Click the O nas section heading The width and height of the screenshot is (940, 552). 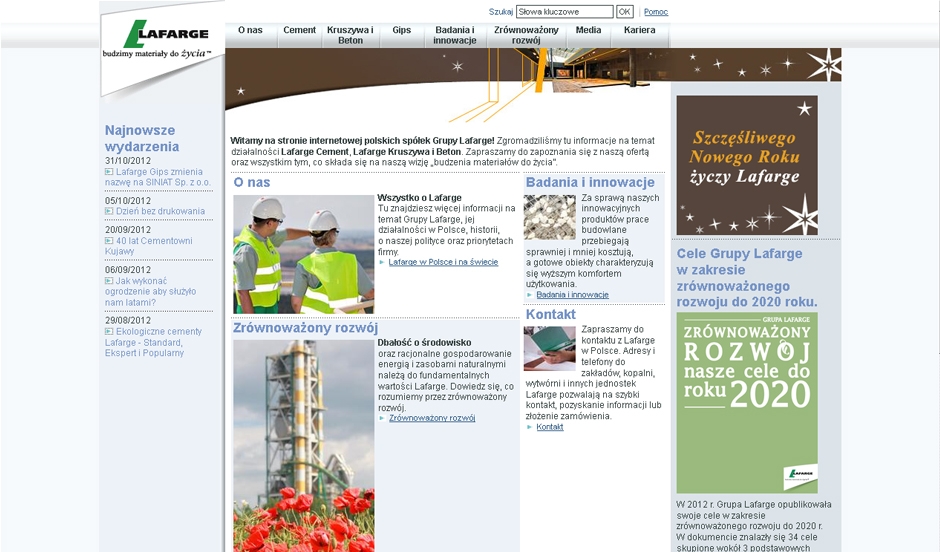click(x=252, y=182)
